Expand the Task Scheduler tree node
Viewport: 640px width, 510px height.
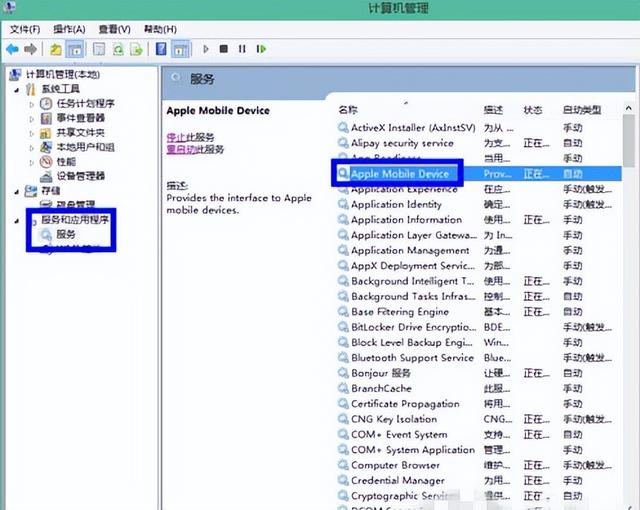(x=31, y=104)
